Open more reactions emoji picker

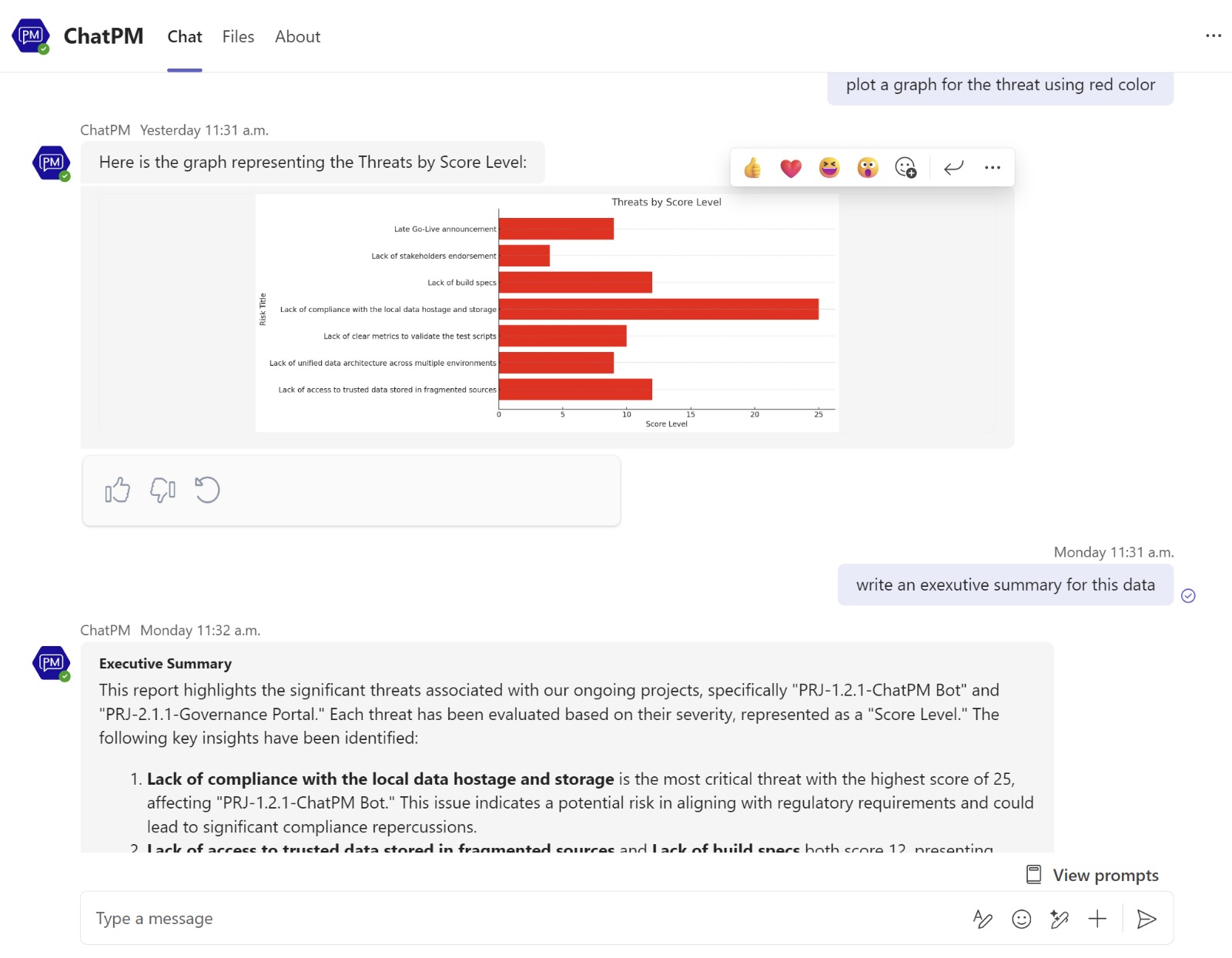pos(906,167)
